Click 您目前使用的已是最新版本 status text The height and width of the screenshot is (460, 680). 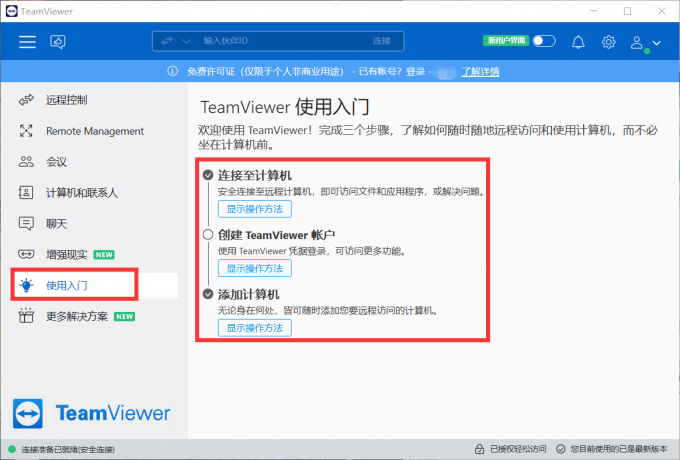[x=619, y=449]
